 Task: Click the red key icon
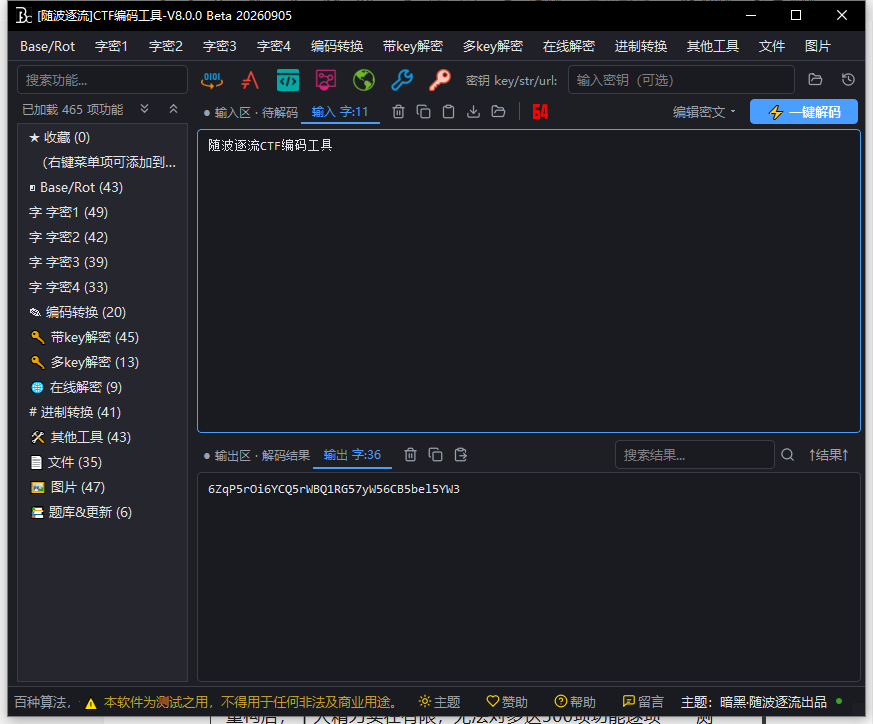pos(440,80)
